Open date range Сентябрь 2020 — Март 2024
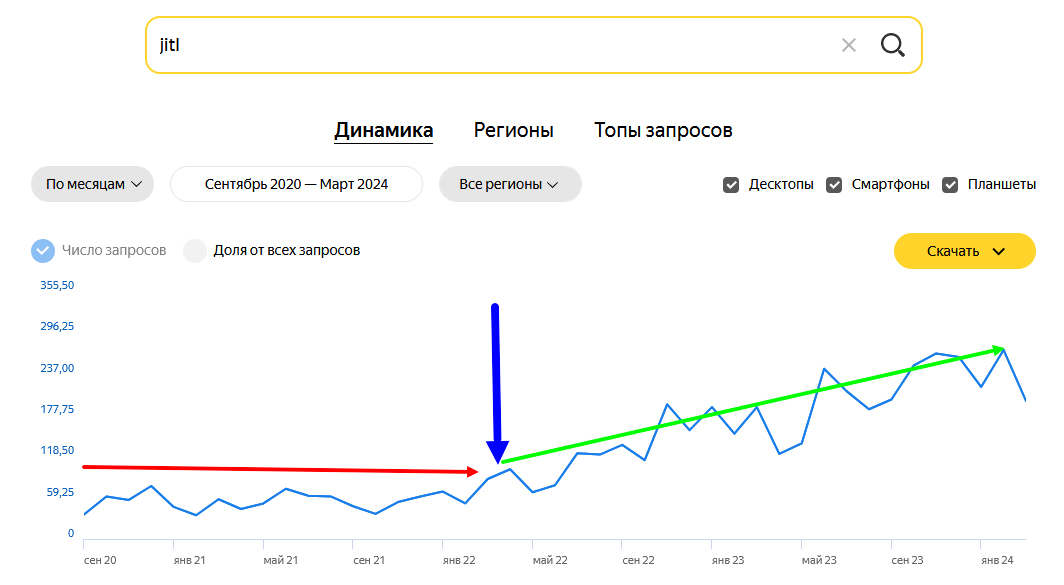Screen dimensions: 1064x585 point(296,184)
